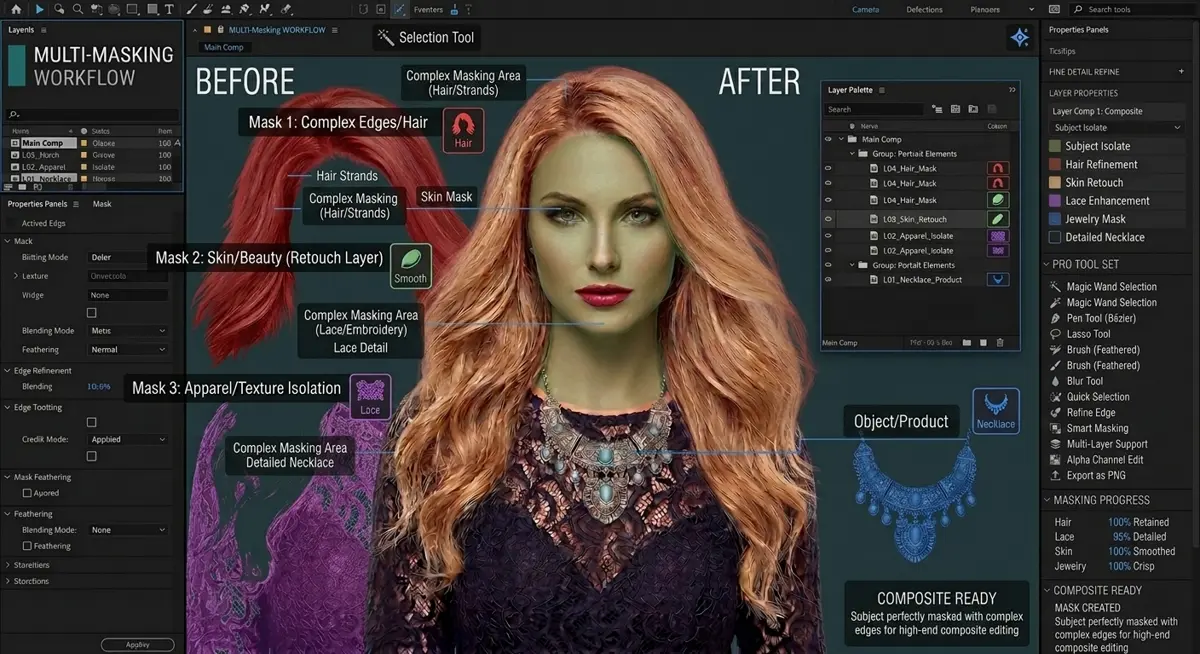Screen dimensions: 1200x654
Task: Open the Layer Palette panel menu
Action: (x=882, y=90)
